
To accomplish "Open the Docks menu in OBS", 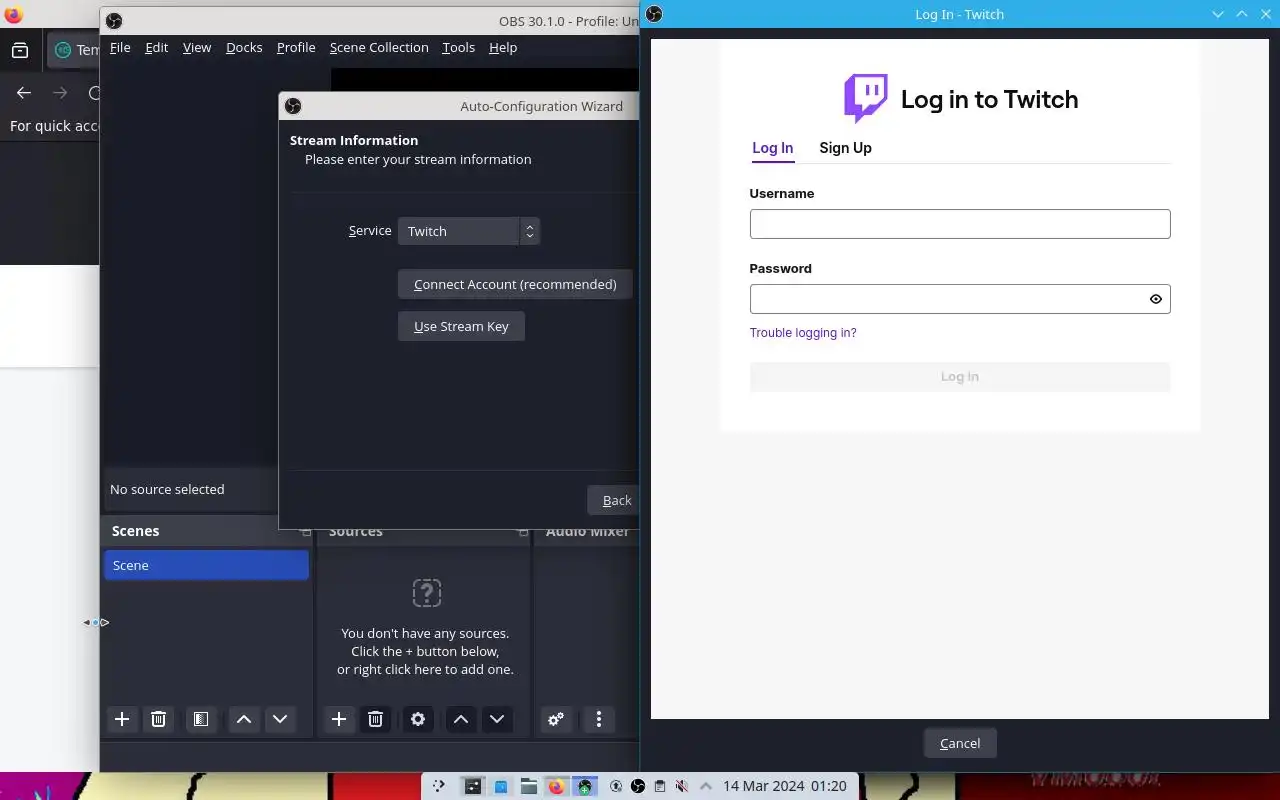I will (x=244, y=47).
